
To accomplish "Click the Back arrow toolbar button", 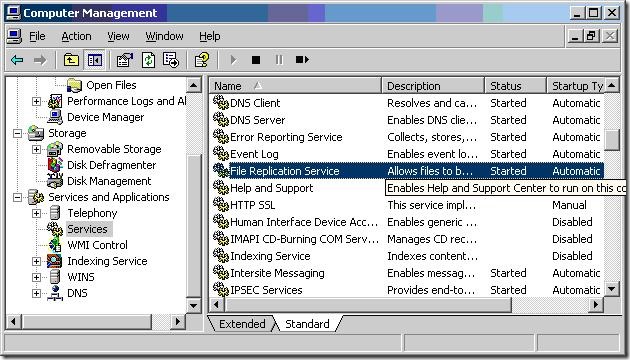I will tap(17, 60).
